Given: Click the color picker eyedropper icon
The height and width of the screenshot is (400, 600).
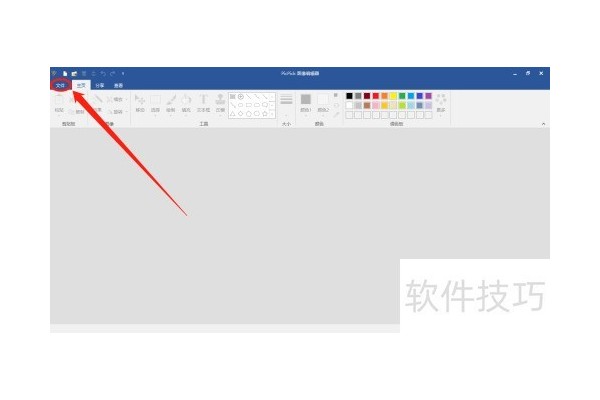Looking at the screenshot, I should tap(336, 115).
